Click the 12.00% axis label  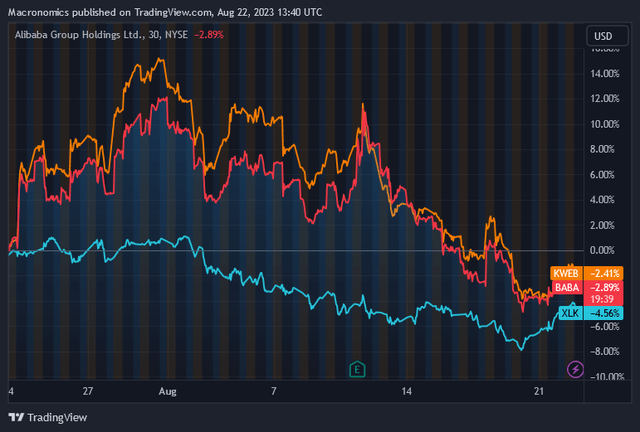[x=604, y=98]
